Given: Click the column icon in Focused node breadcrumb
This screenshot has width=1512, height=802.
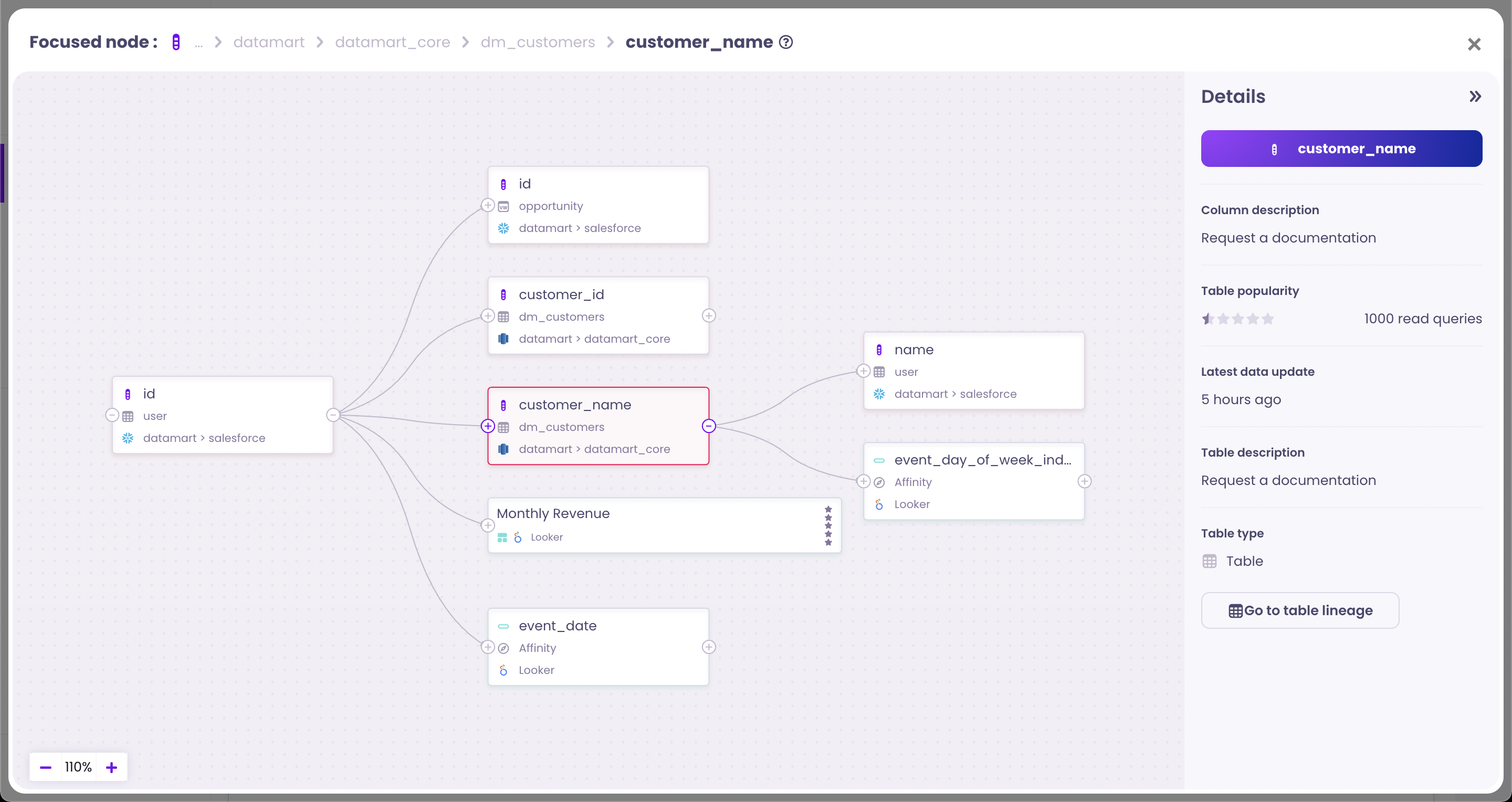Looking at the screenshot, I should (x=175, y=42).
